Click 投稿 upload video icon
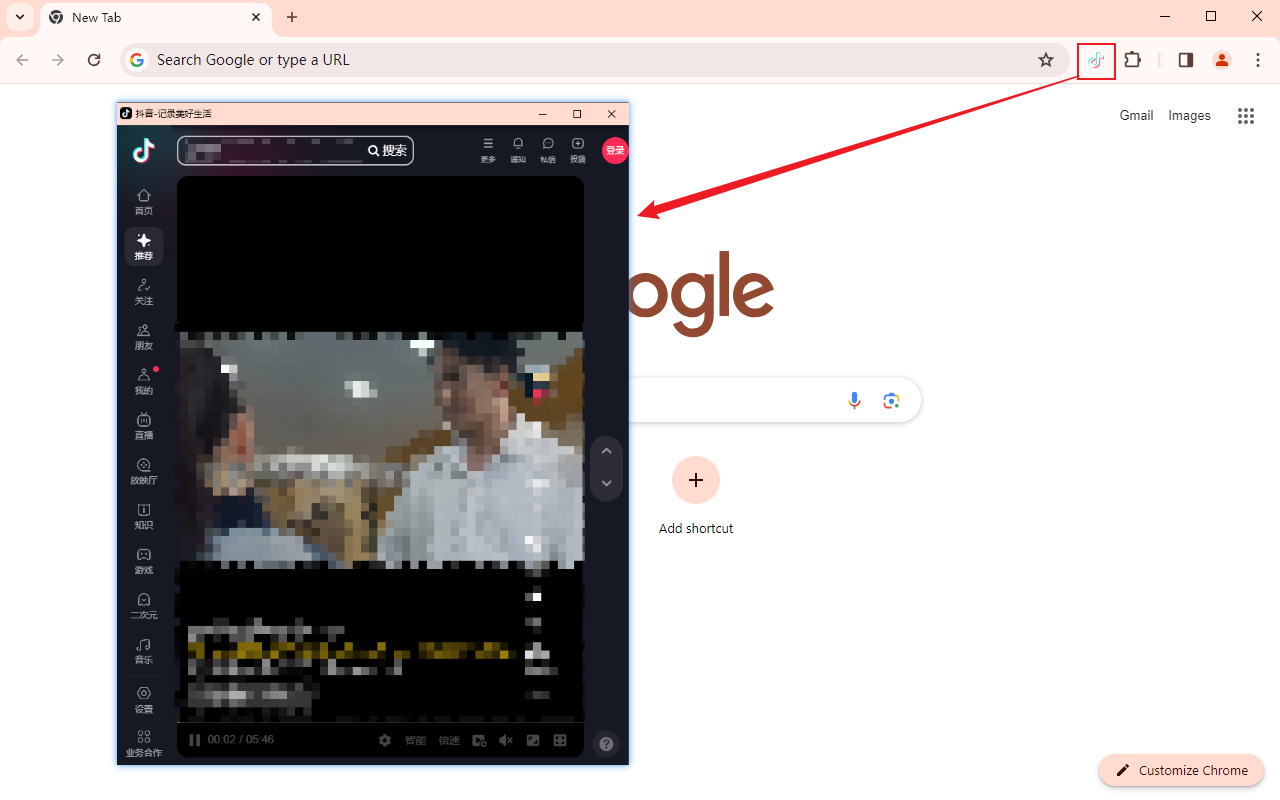The width and height of the screenshot is (1280, 800). [x=578, y=150]
